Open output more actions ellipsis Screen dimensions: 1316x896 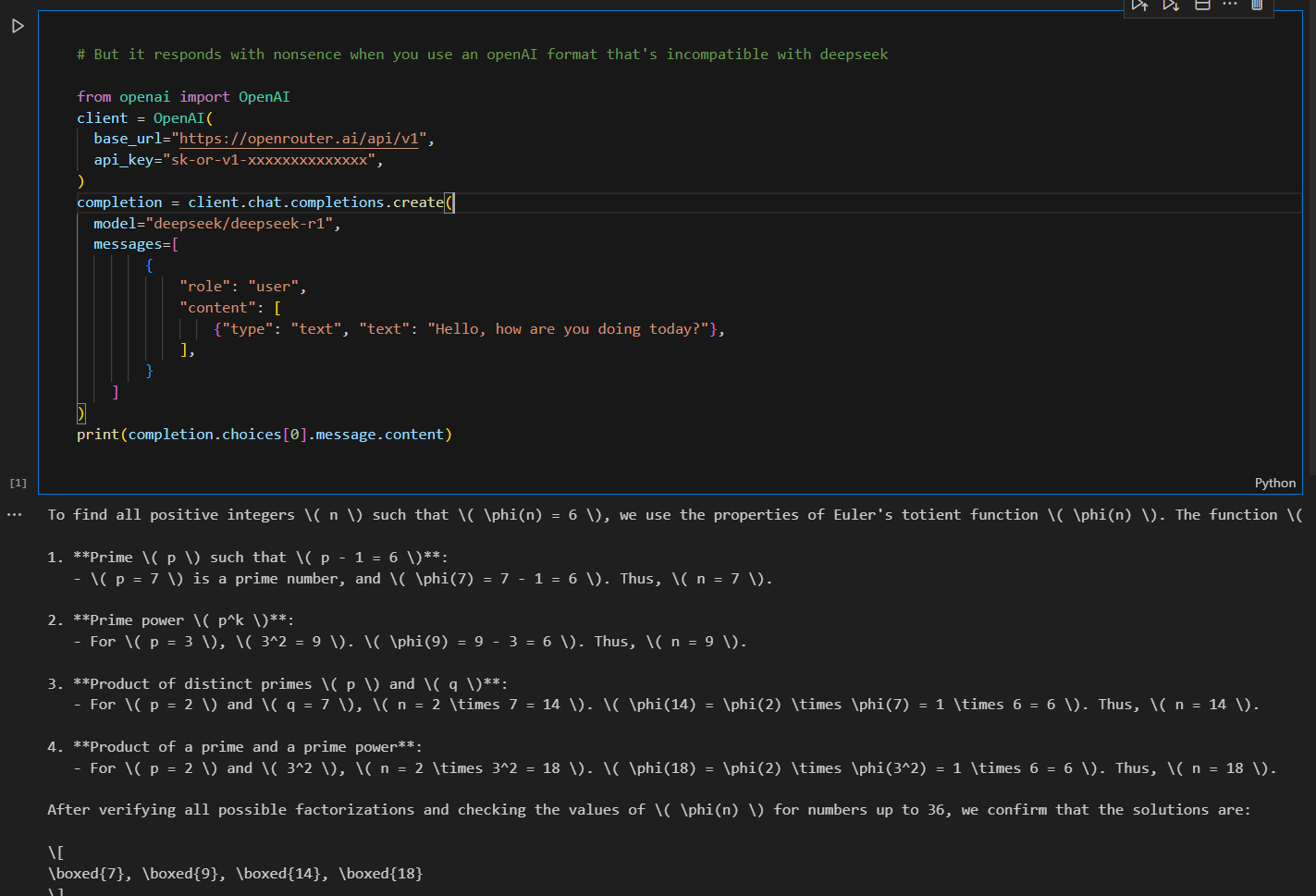point(14,514)
